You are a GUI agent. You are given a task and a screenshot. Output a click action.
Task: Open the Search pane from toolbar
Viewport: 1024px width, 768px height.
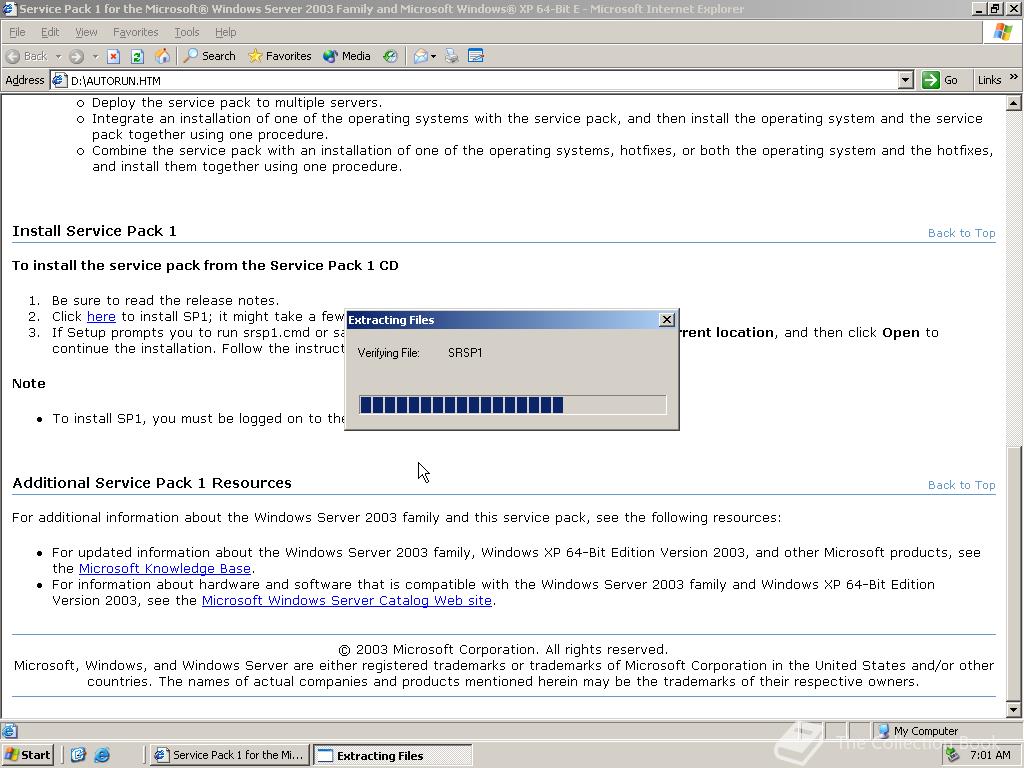coord(209,56)
